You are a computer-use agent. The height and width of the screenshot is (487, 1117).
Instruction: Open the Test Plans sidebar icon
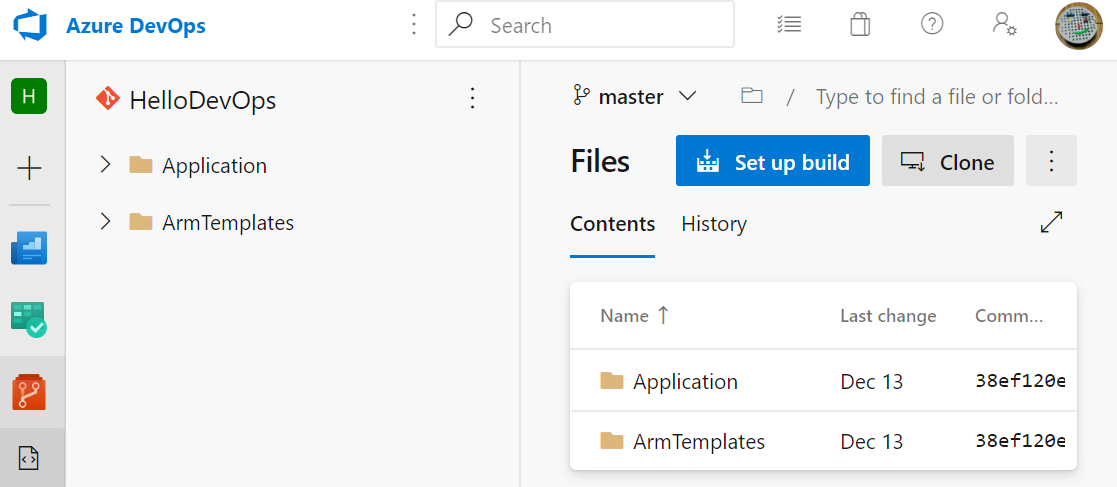[x=29, y=319]
